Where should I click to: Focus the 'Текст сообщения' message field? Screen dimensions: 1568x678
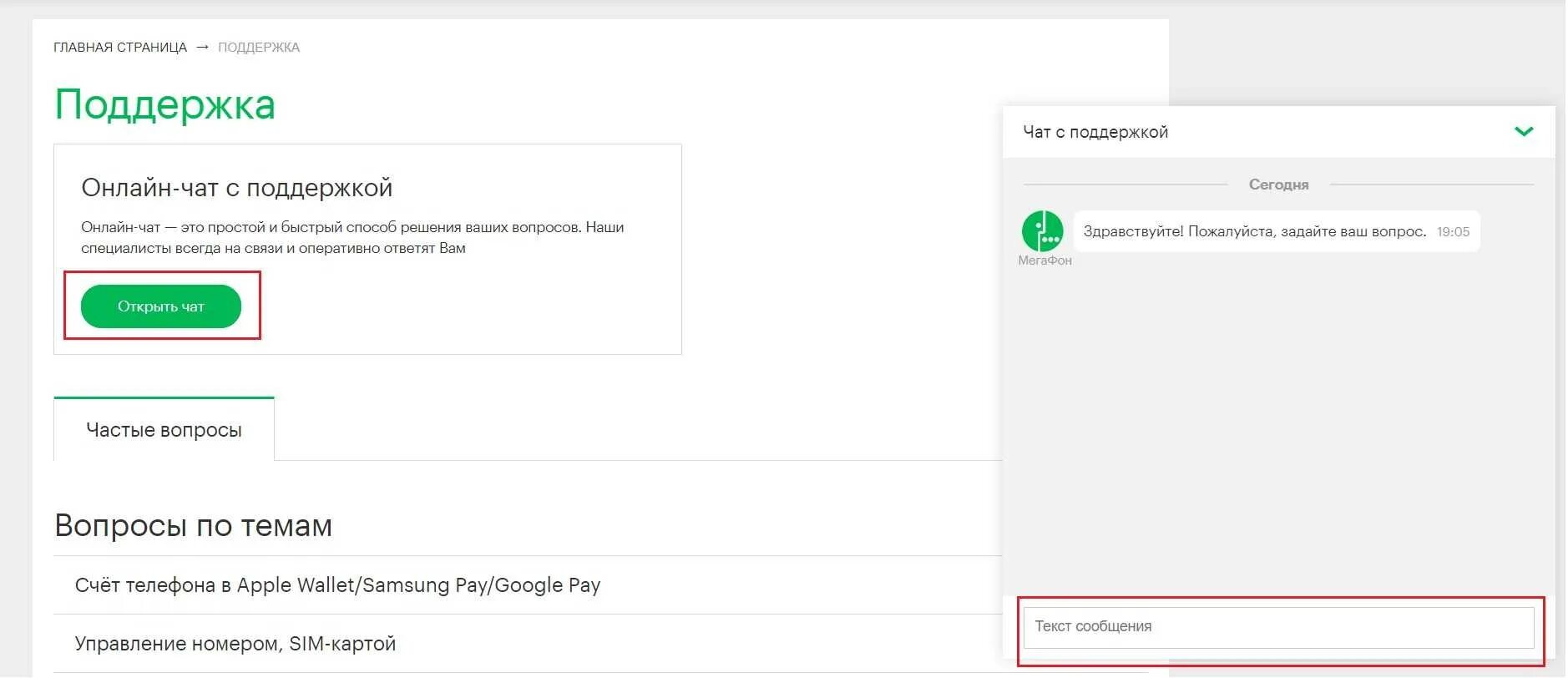point(1278,627)
